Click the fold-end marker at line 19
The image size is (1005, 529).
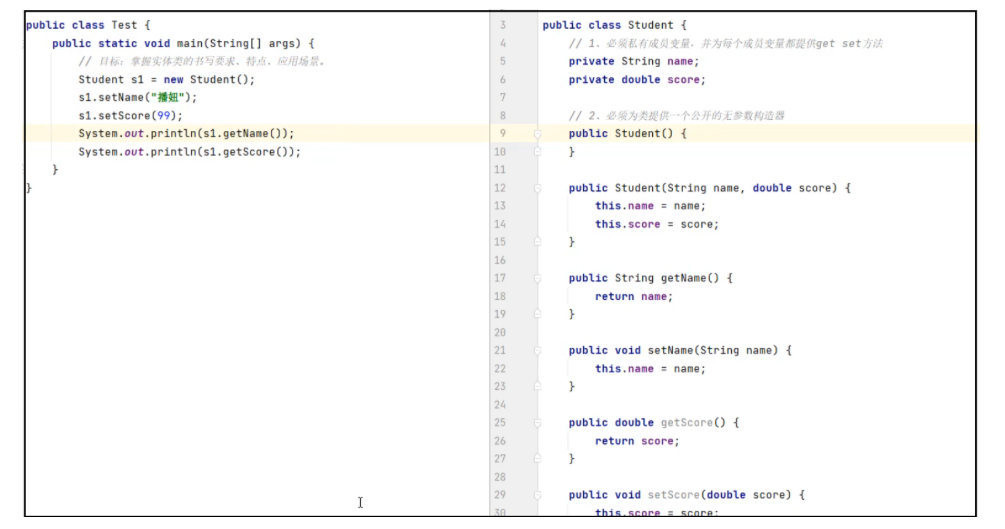537,314
